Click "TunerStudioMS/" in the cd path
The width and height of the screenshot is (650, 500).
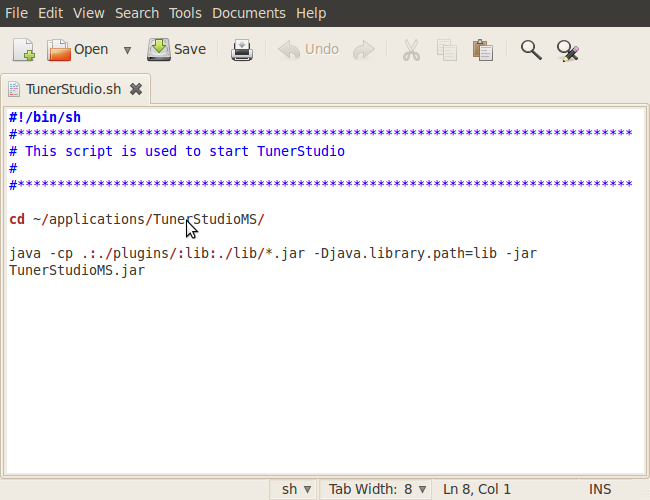point(209,219)
